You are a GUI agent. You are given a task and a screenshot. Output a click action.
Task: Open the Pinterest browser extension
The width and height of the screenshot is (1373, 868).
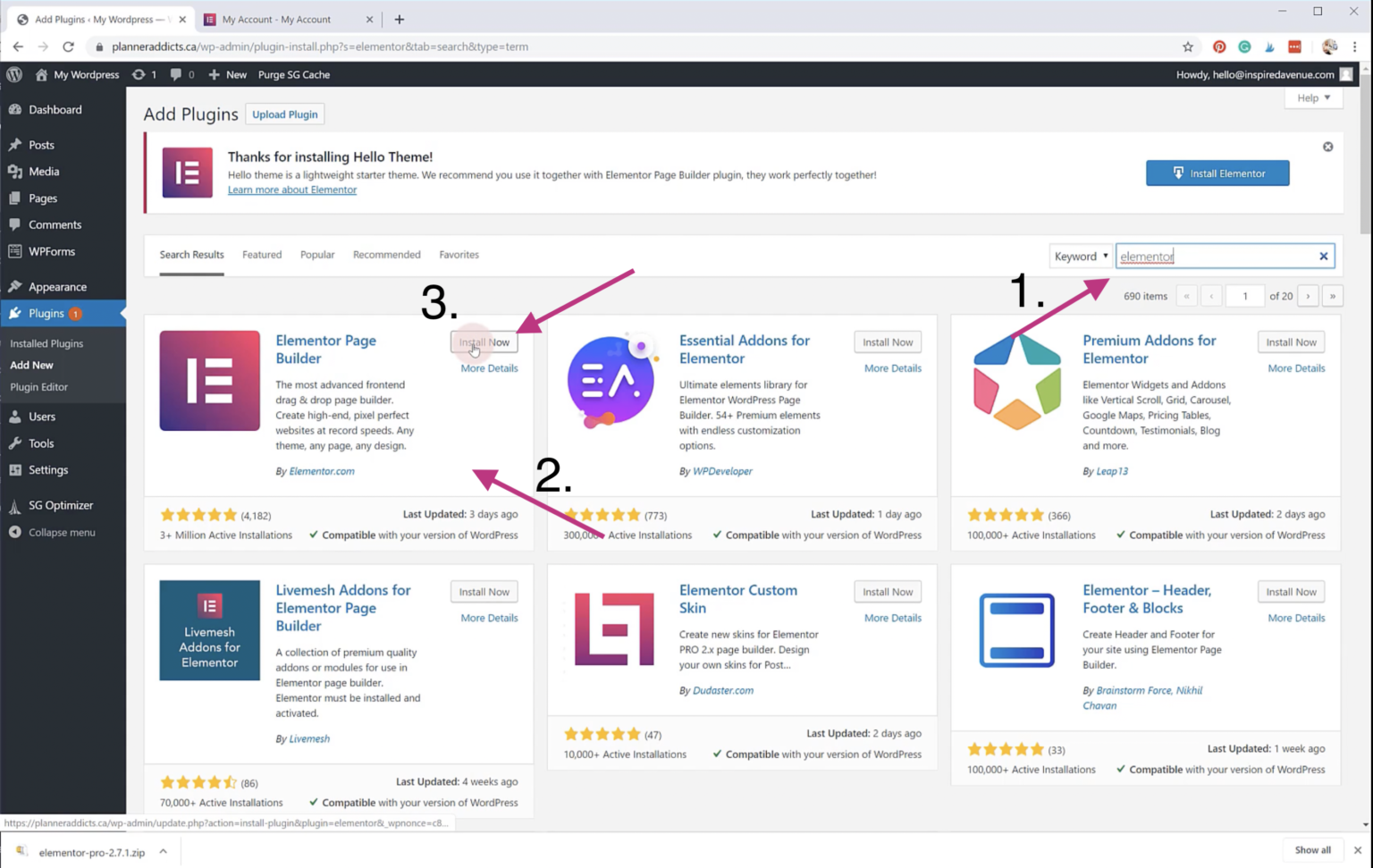click(1219, 46)
